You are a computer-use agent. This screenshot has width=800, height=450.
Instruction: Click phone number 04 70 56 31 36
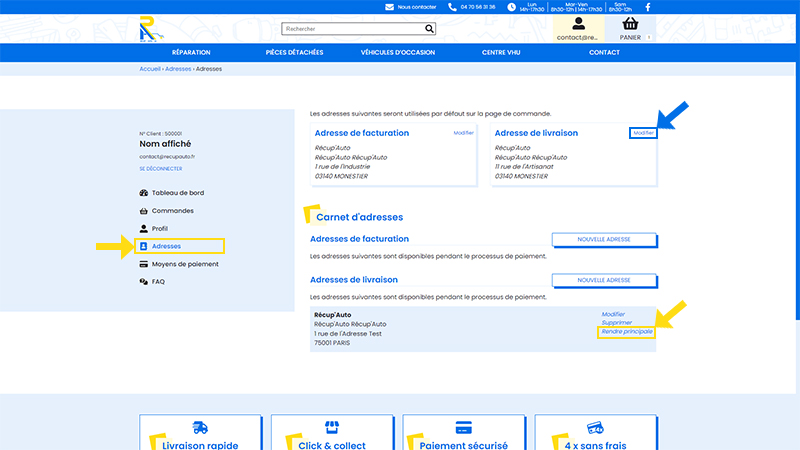coord(478,7)
